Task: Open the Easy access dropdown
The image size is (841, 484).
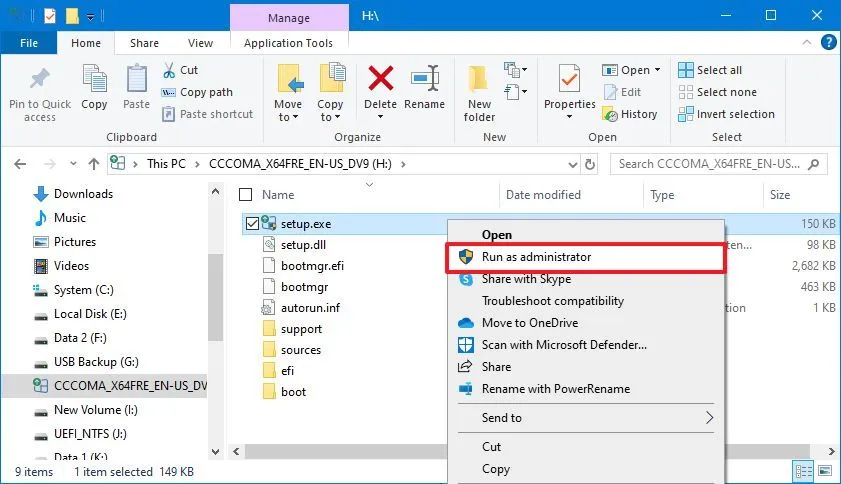Action: coord(515,92)
